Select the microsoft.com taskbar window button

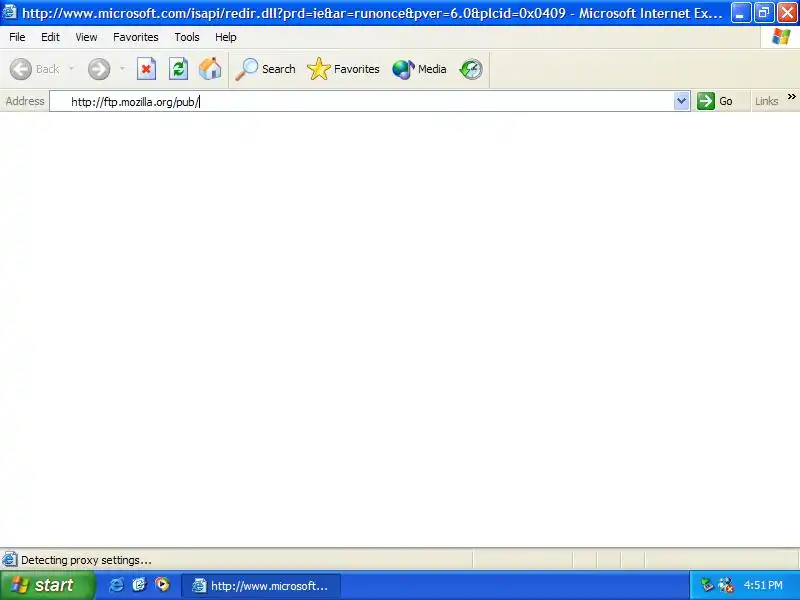click(x=261, y=586)
